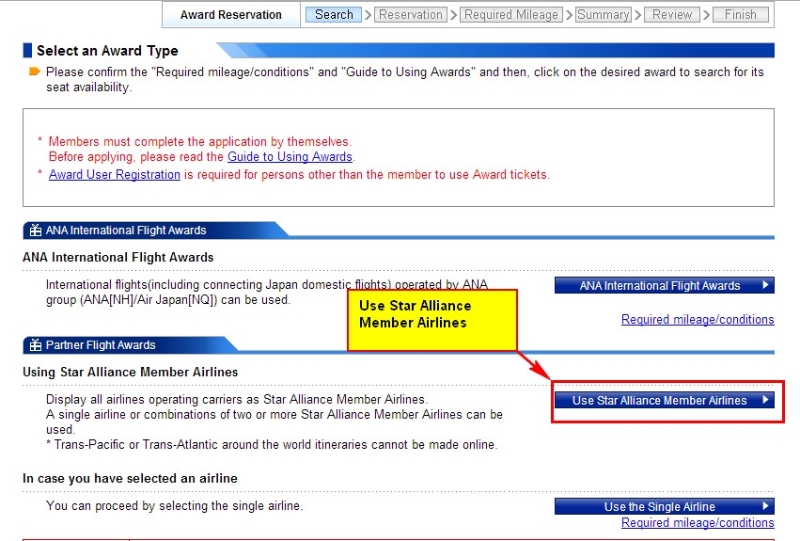Click the gift icon in the ANA International Flight Awards header
The height and width of the screenshot is (541, 800).
tap(35, 230)
